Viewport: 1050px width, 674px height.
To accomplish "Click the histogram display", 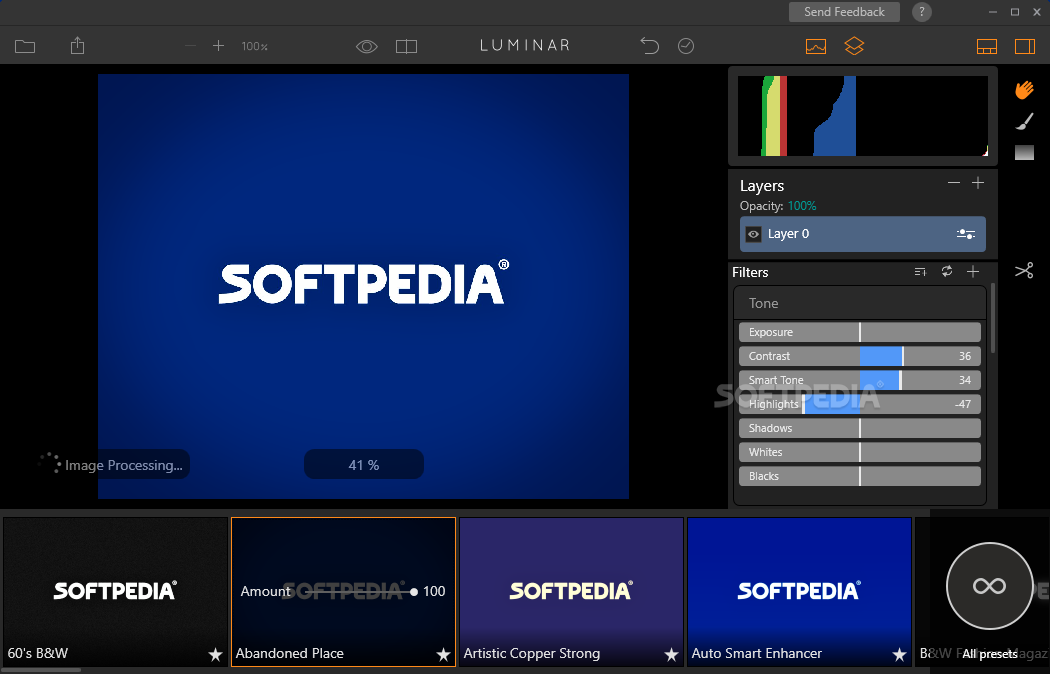I will [862, 116].
